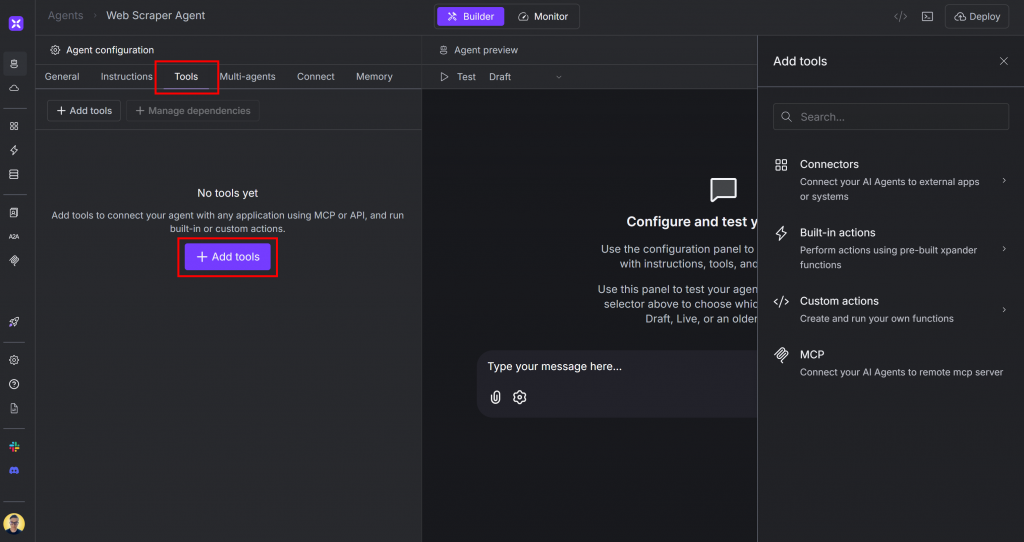The width and height of the screenshot is (1024, 542).
Task: Open Discord icon in left sidebar
Action: [x=14, y=470]
